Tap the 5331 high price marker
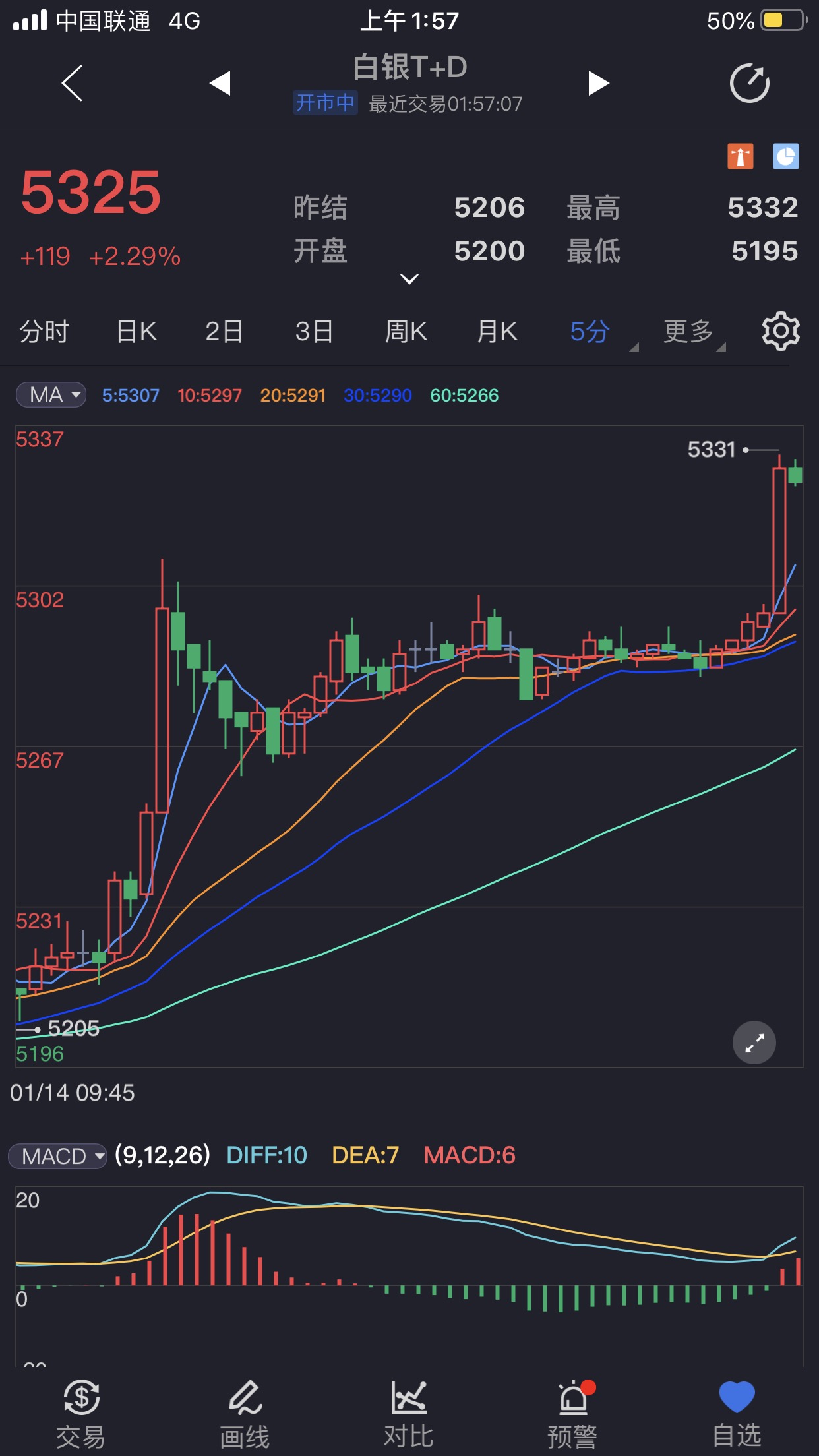The image size is (819, 1456). (712, 450)
